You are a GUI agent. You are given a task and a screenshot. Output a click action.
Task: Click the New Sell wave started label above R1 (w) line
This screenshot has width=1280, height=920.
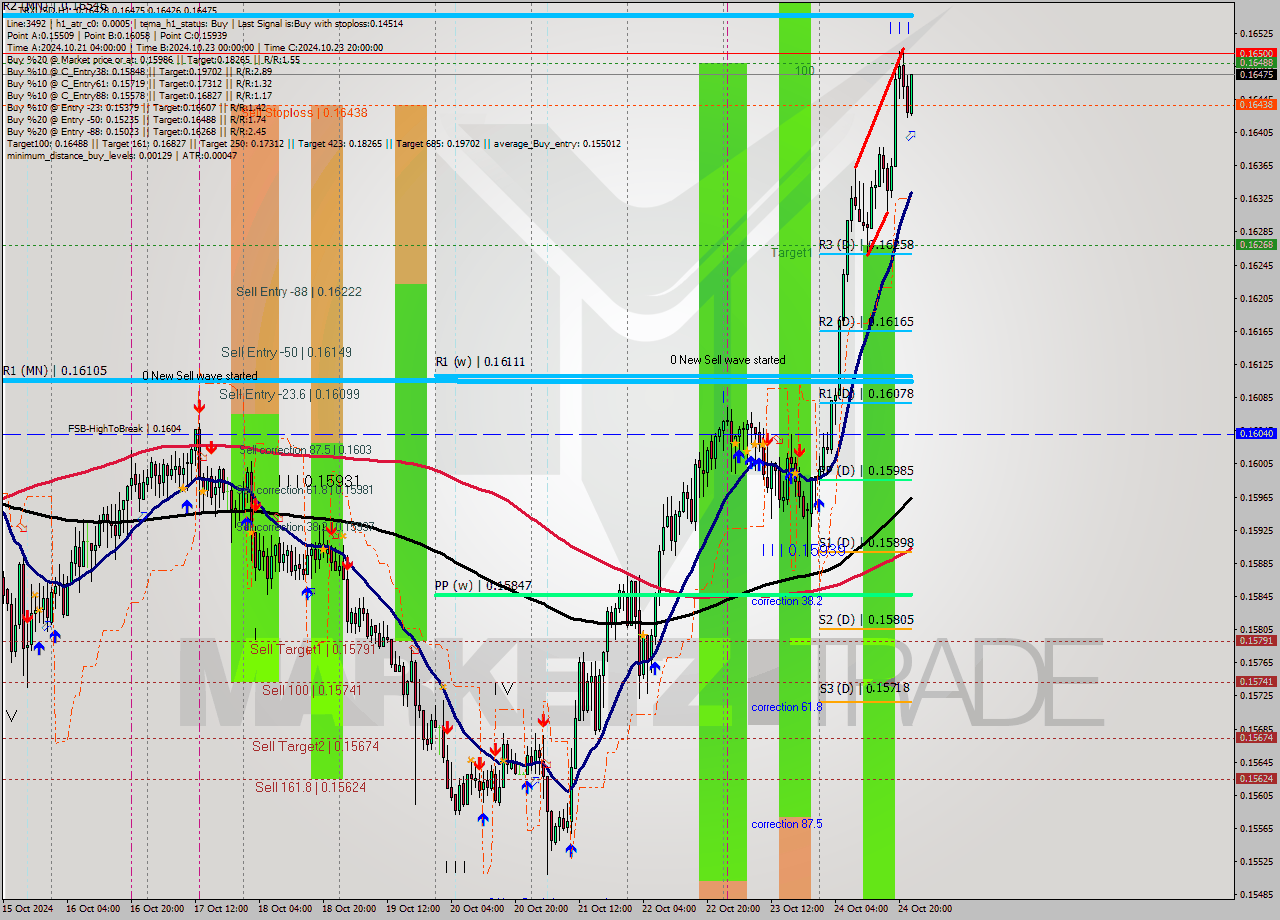click(727, 360)
